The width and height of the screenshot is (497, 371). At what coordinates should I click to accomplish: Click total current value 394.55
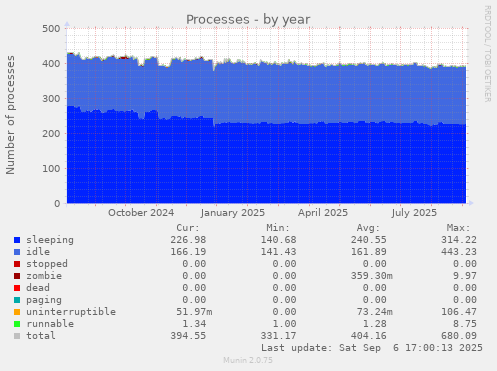point(188,336)
